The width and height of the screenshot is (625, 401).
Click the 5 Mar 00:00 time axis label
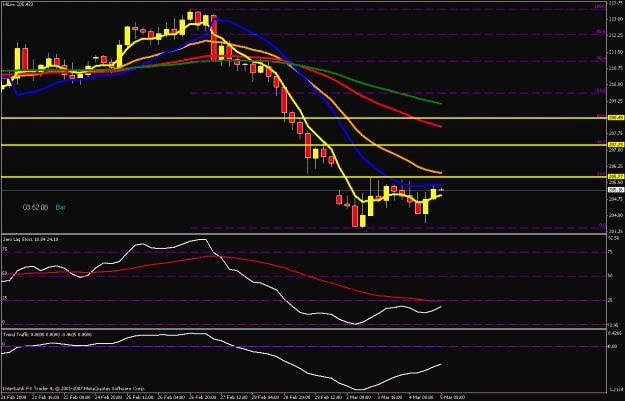[453, 397]
